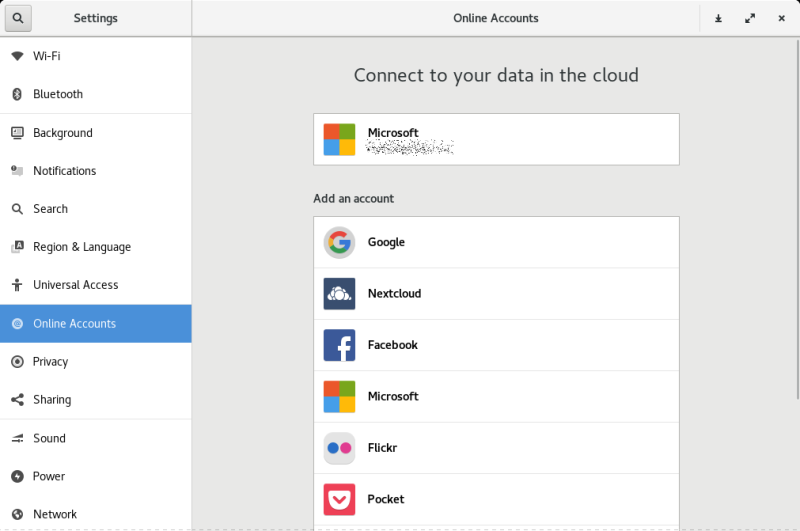
Task: Maximize the Settings window
Action: tap(750, 18)
